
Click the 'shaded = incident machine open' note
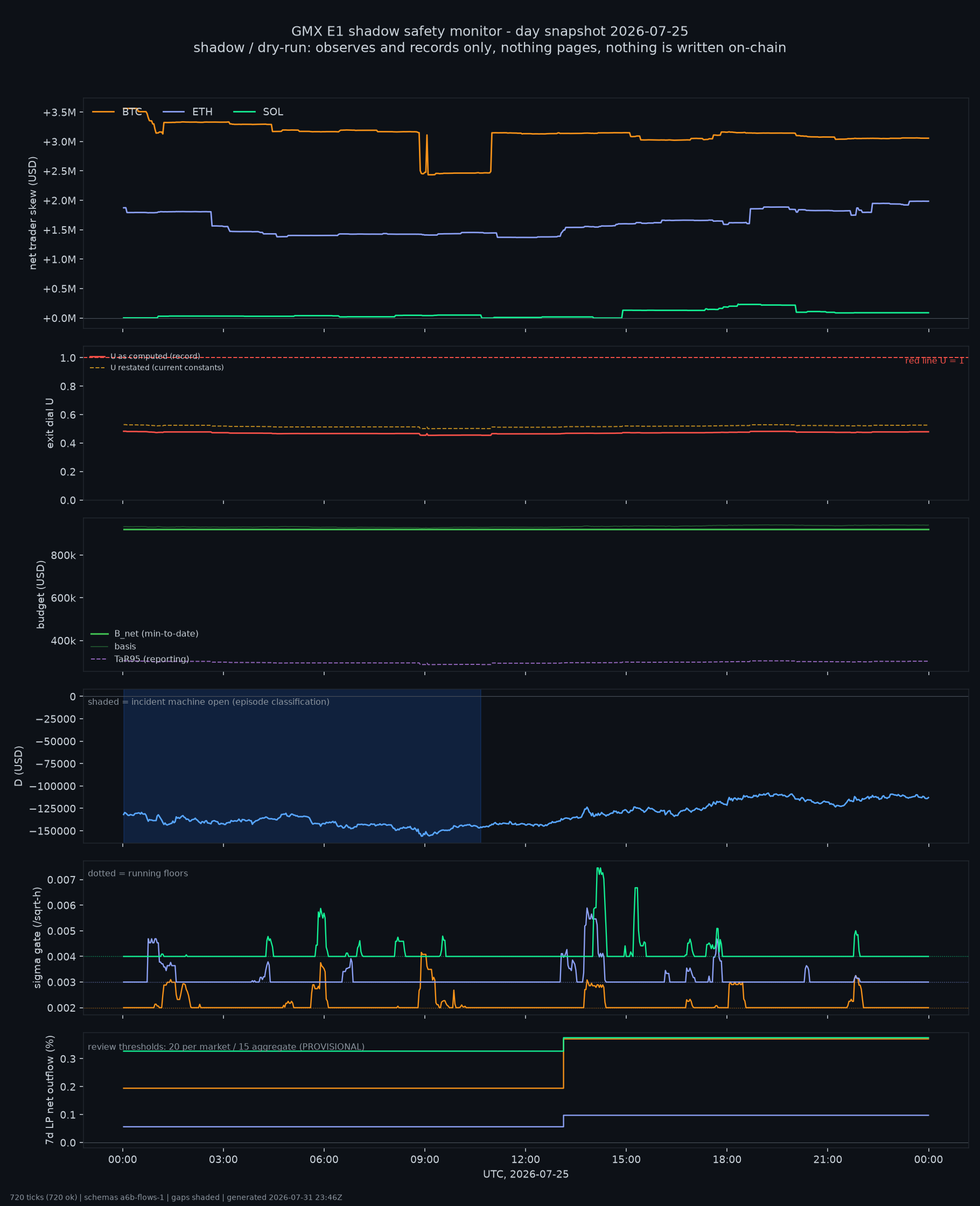point(208,702)
